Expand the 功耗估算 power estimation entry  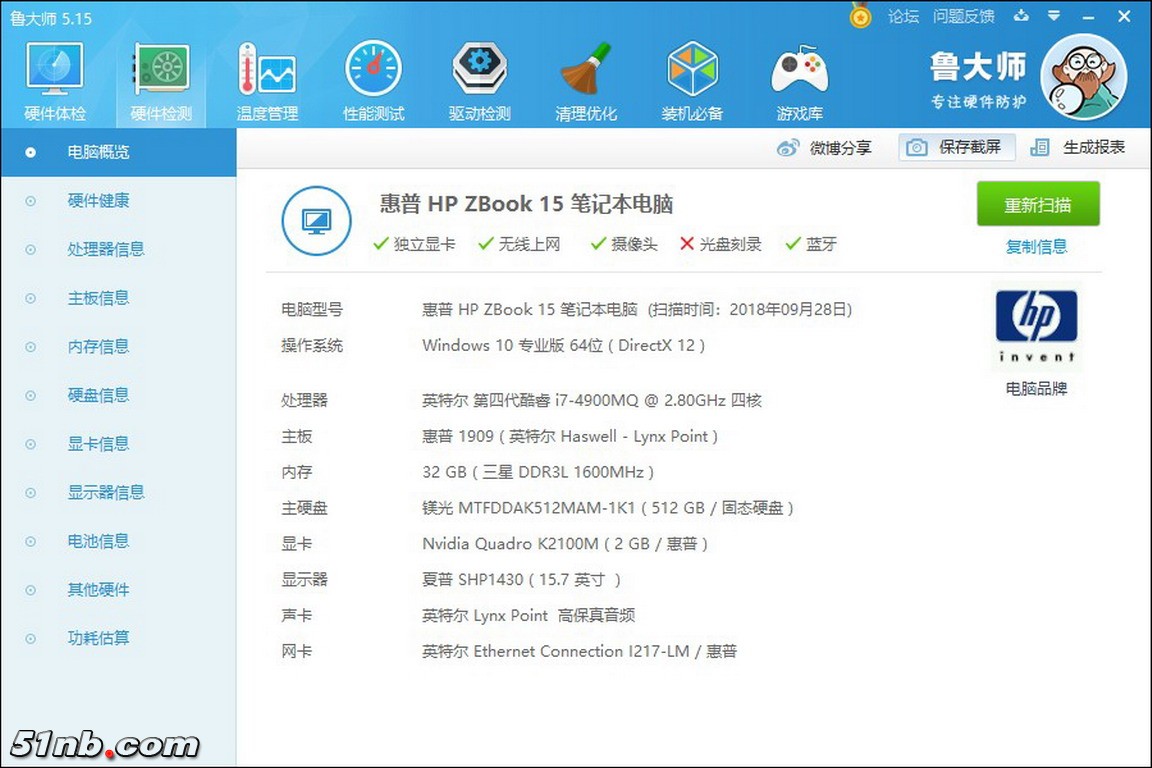coord(97,637)
